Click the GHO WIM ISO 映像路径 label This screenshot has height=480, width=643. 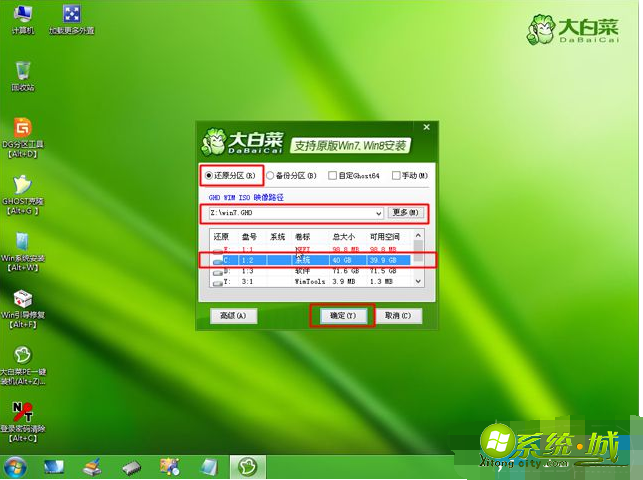tap(246, 198)
